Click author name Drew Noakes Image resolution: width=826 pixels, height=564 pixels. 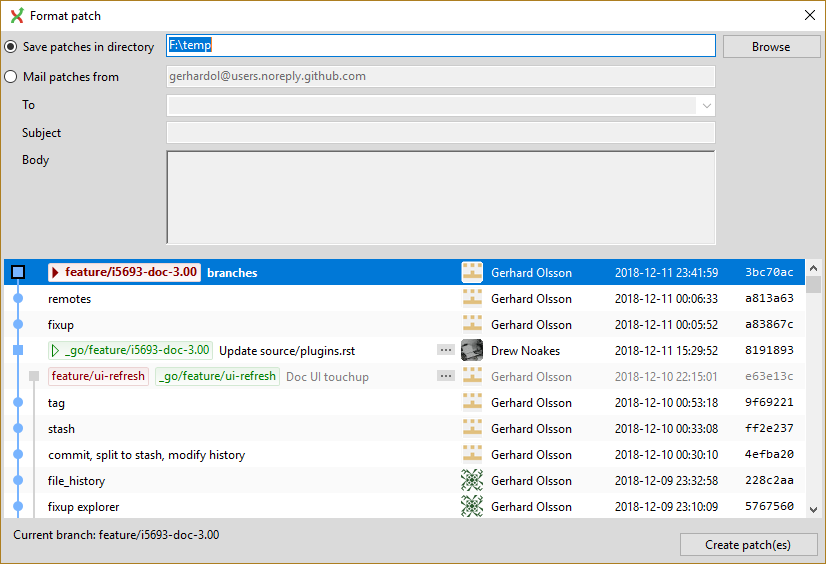click(525, 351)
